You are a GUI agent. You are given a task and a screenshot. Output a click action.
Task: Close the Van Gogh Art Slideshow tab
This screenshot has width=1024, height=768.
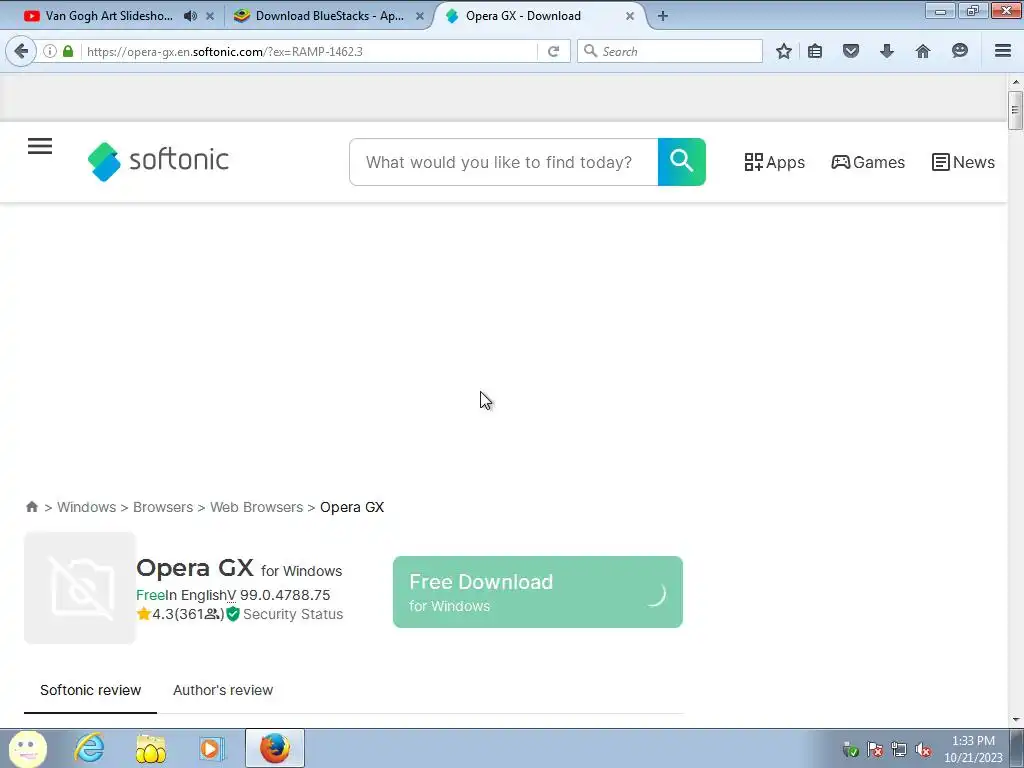[210, 16]
